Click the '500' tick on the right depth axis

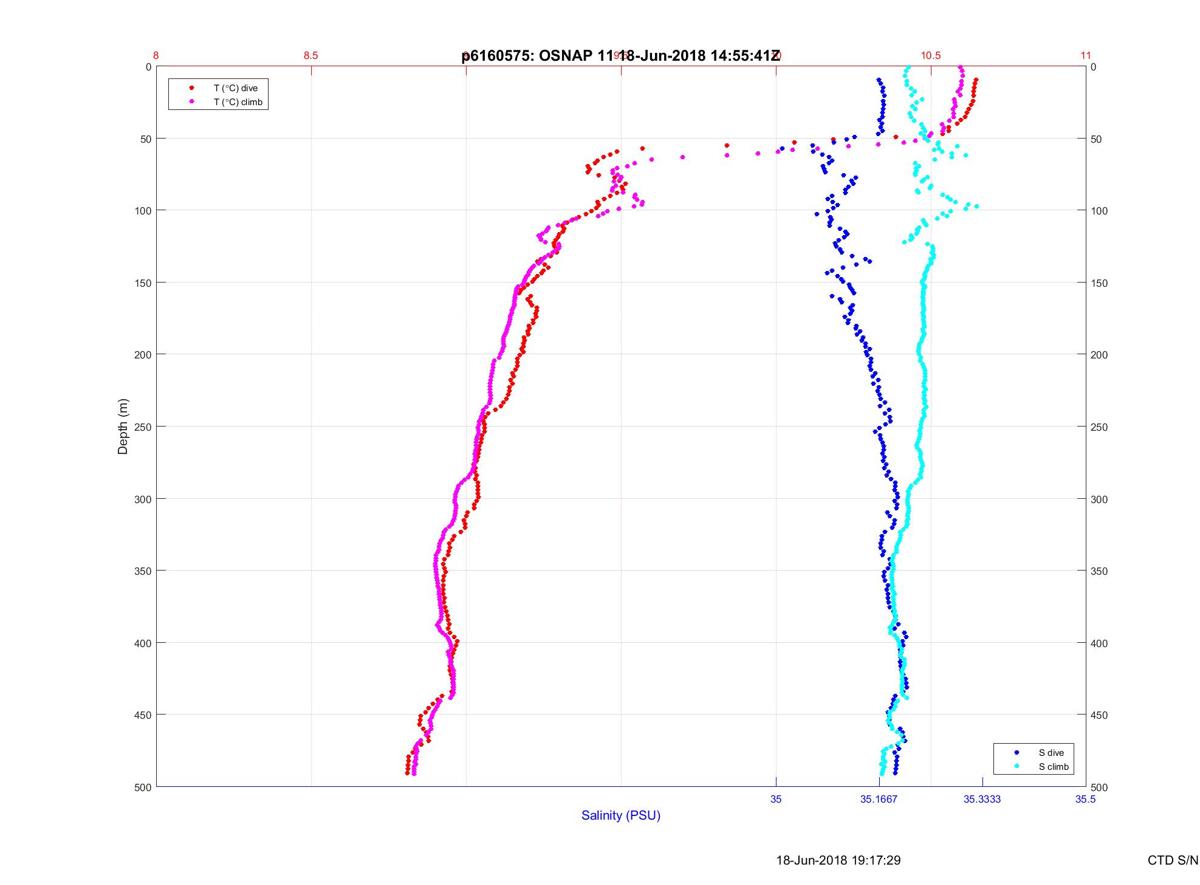(x=1100, y=787)
